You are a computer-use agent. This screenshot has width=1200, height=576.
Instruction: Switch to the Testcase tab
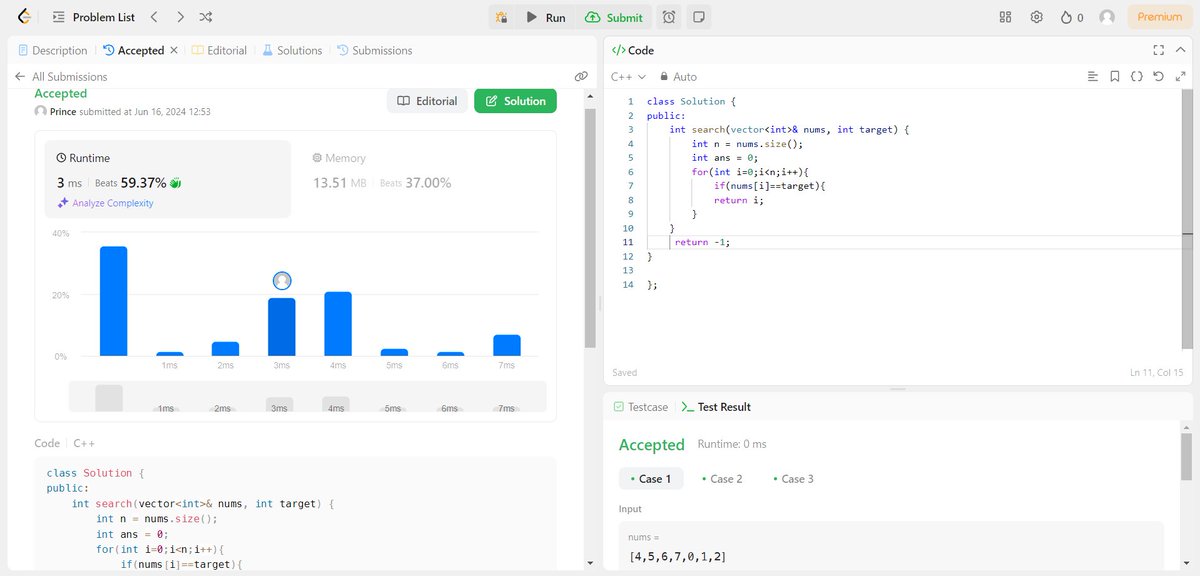tap(639, 407)
